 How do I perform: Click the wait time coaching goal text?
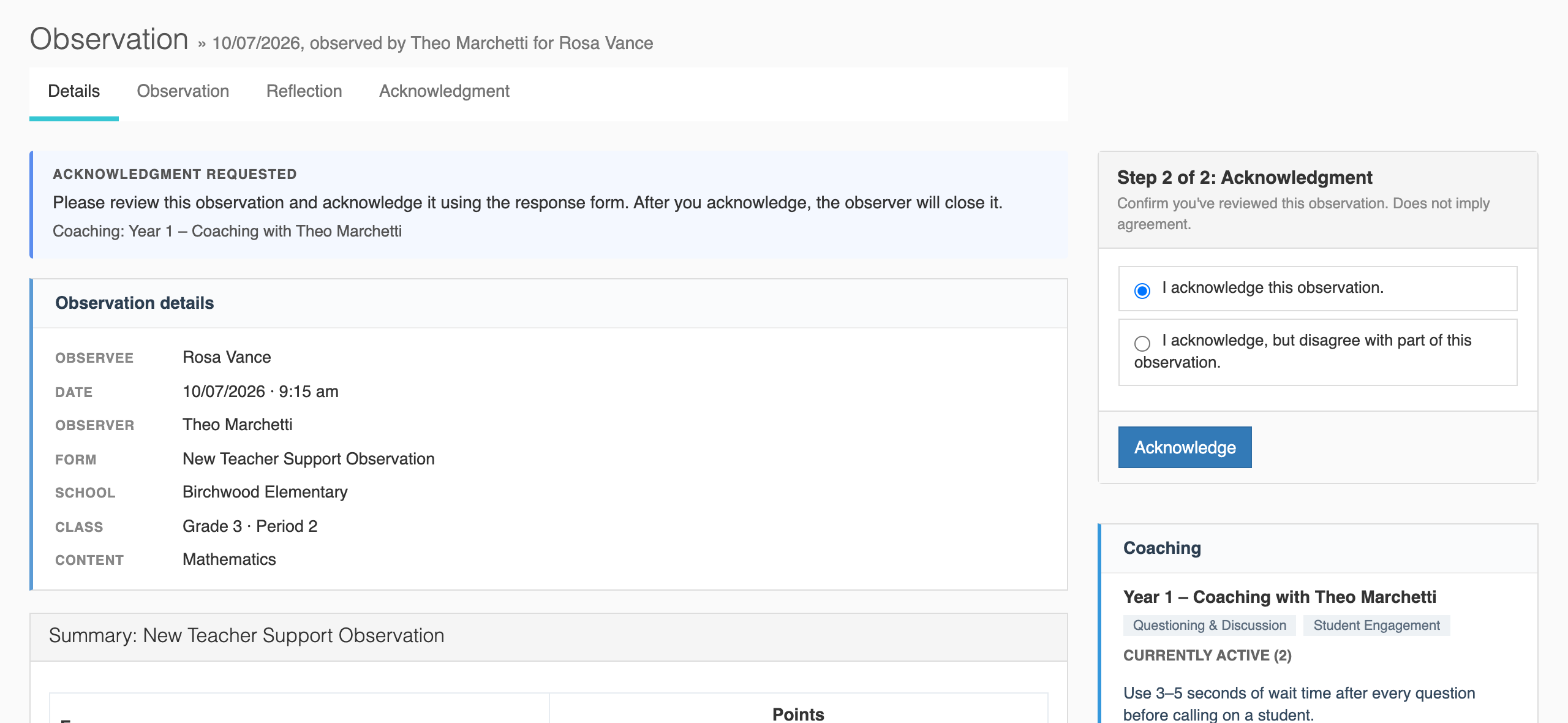1299,703
